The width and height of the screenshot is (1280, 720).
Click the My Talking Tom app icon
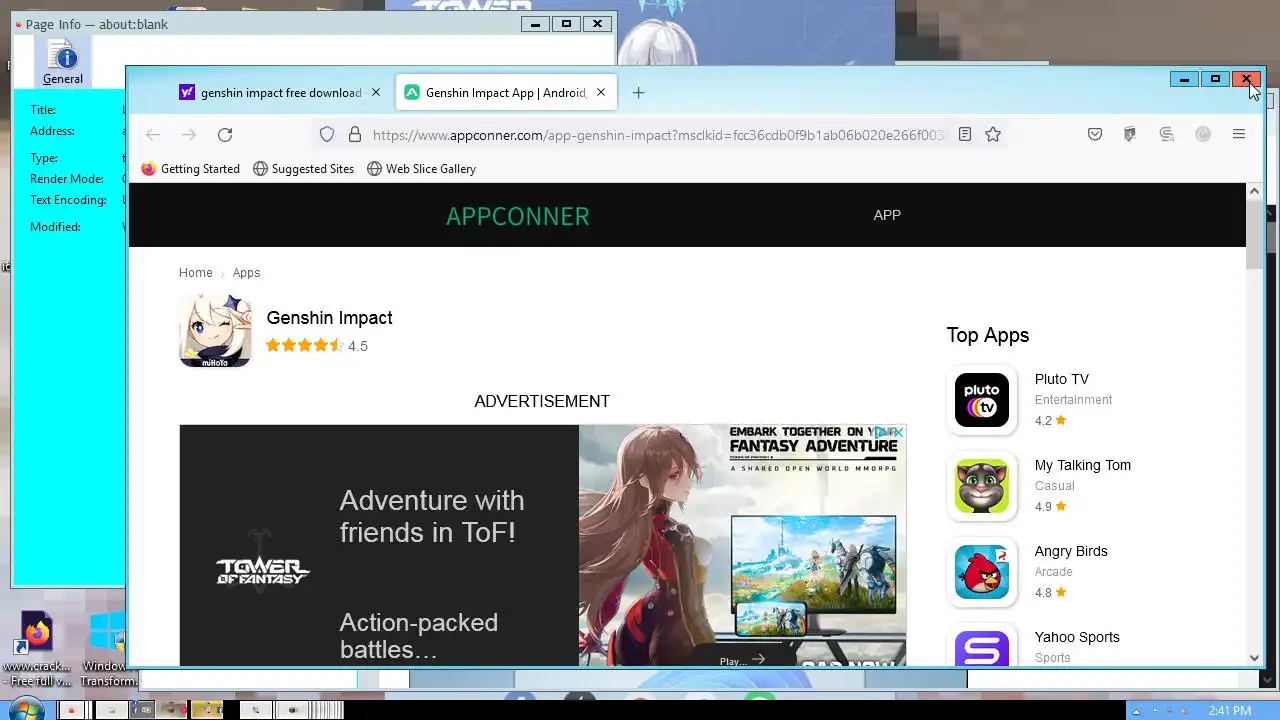coord(982,486)
